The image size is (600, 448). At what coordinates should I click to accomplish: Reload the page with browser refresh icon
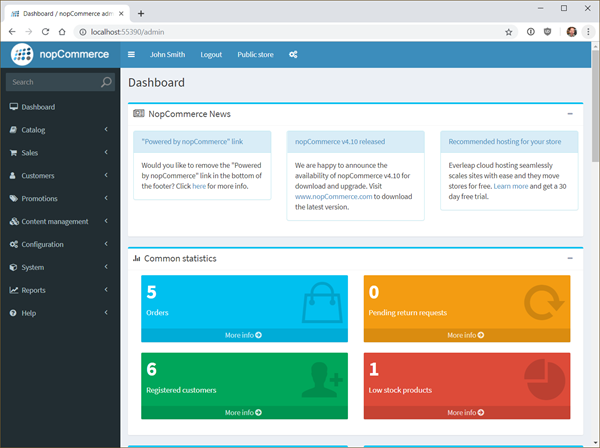coord(46,32)
